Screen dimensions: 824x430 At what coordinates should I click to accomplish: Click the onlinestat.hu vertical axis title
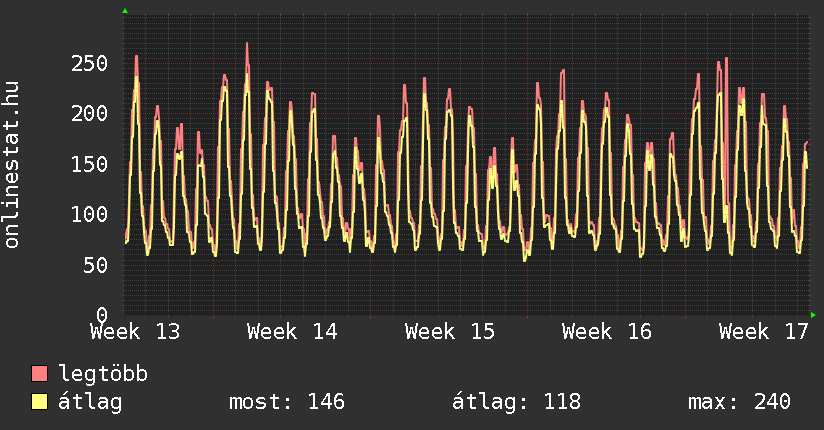tap(13, 165)
